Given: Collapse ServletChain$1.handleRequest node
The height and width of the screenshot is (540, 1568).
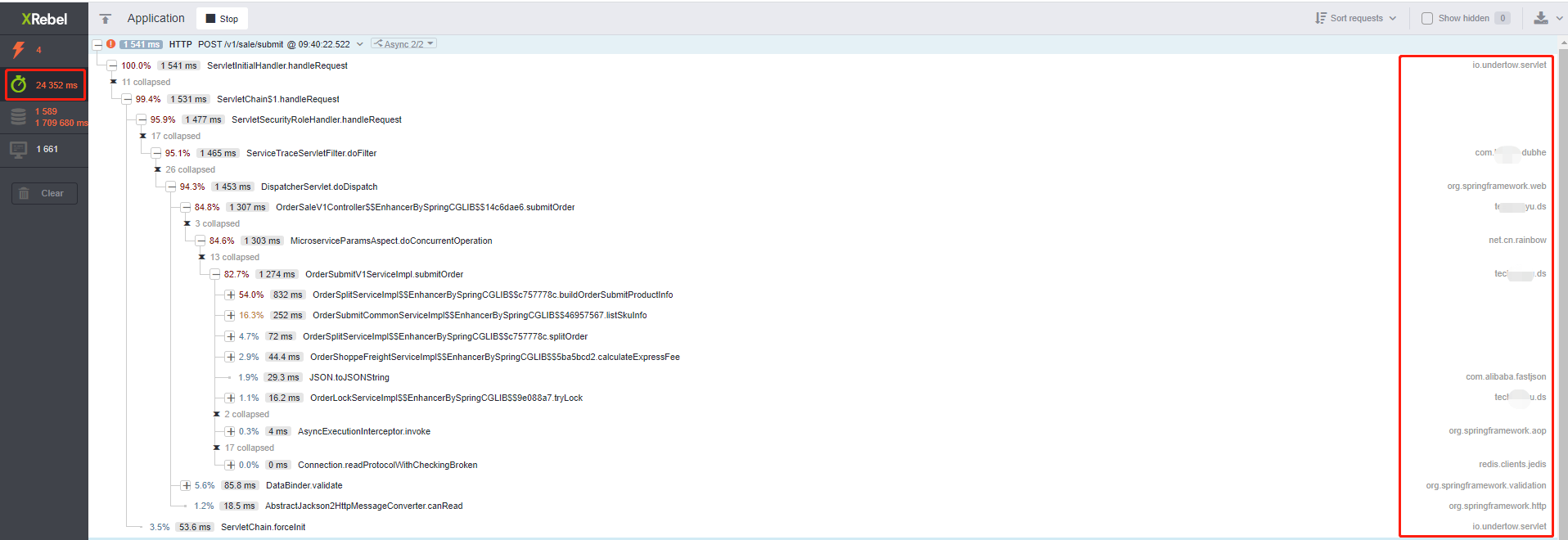Looking at the screenshot, I should 127,99.
